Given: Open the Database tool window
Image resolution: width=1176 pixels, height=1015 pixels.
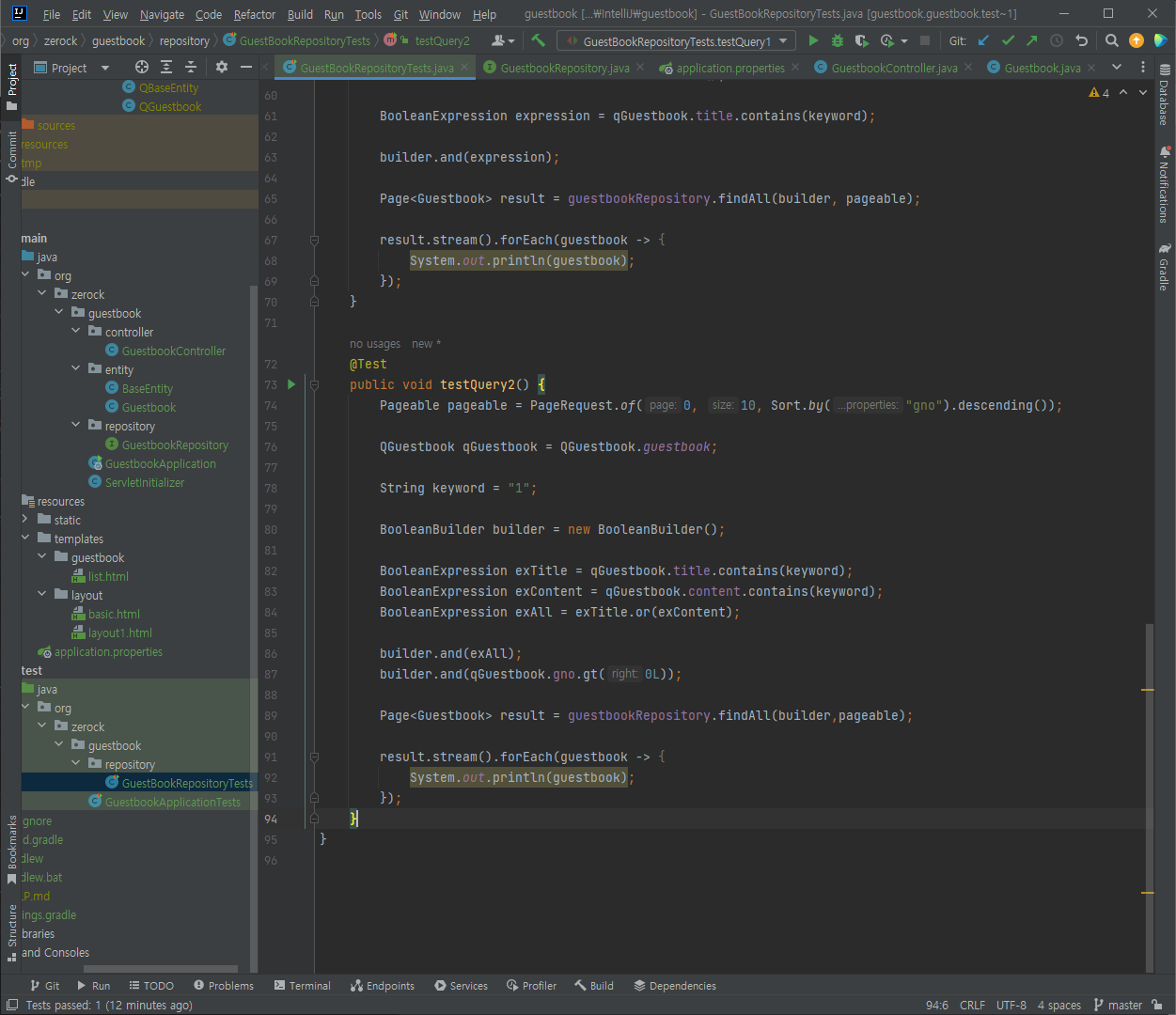Looking at the screenshot, I should 1165,96.
